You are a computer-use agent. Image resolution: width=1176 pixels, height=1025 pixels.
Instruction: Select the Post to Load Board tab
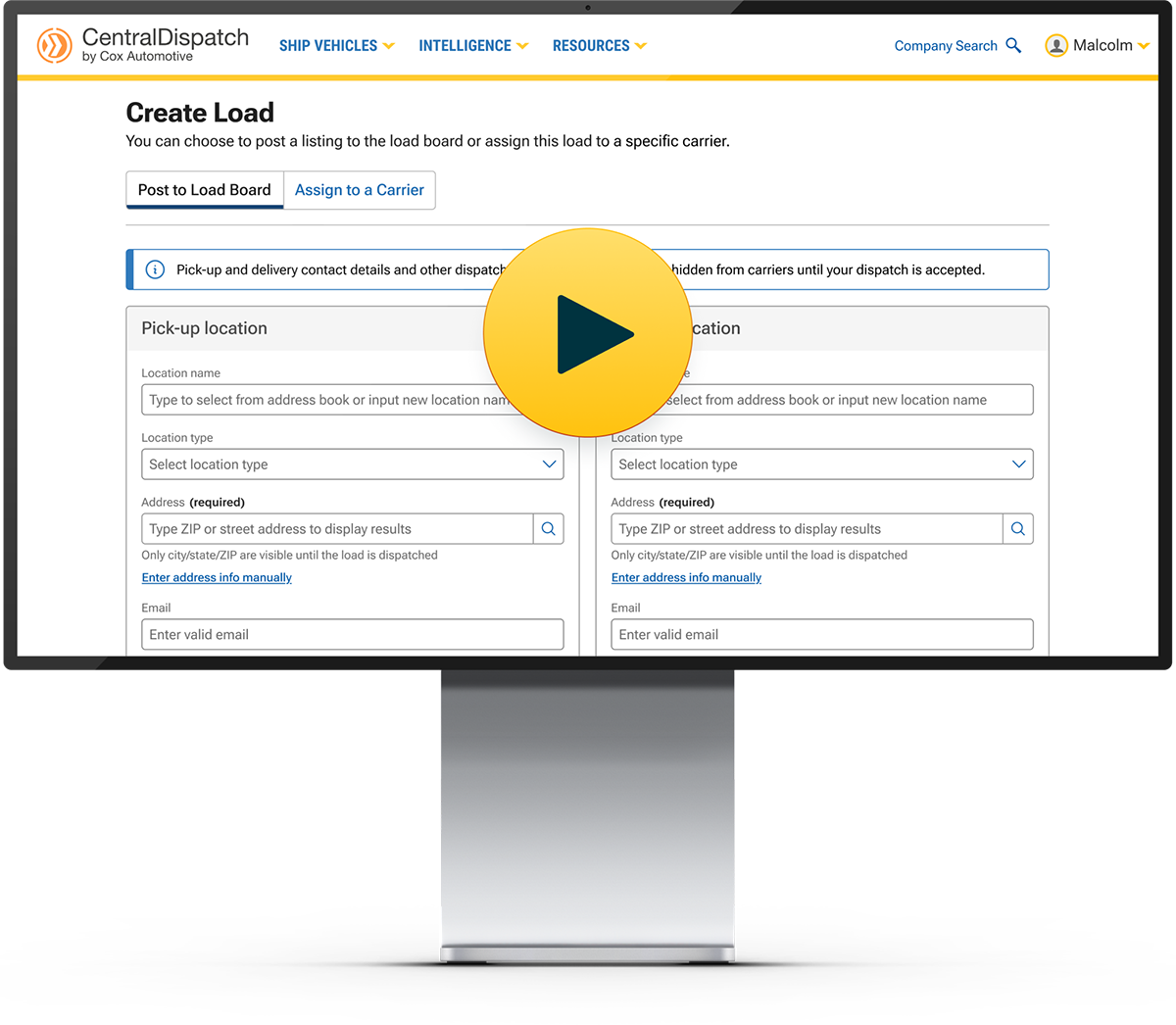click(x=204, y=190)
